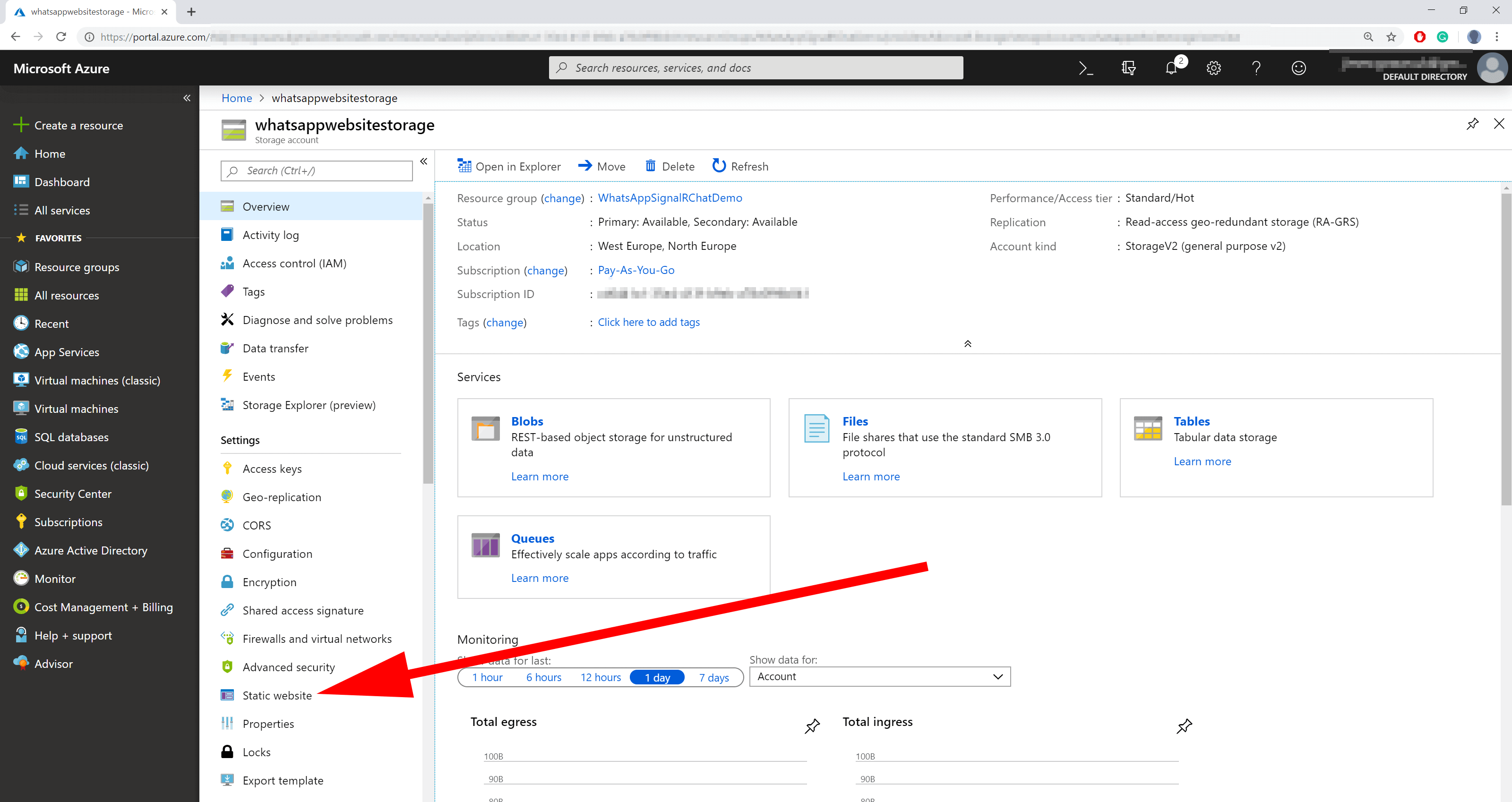Click the Directory and subscription filter icon

[x=1128, y=68]
